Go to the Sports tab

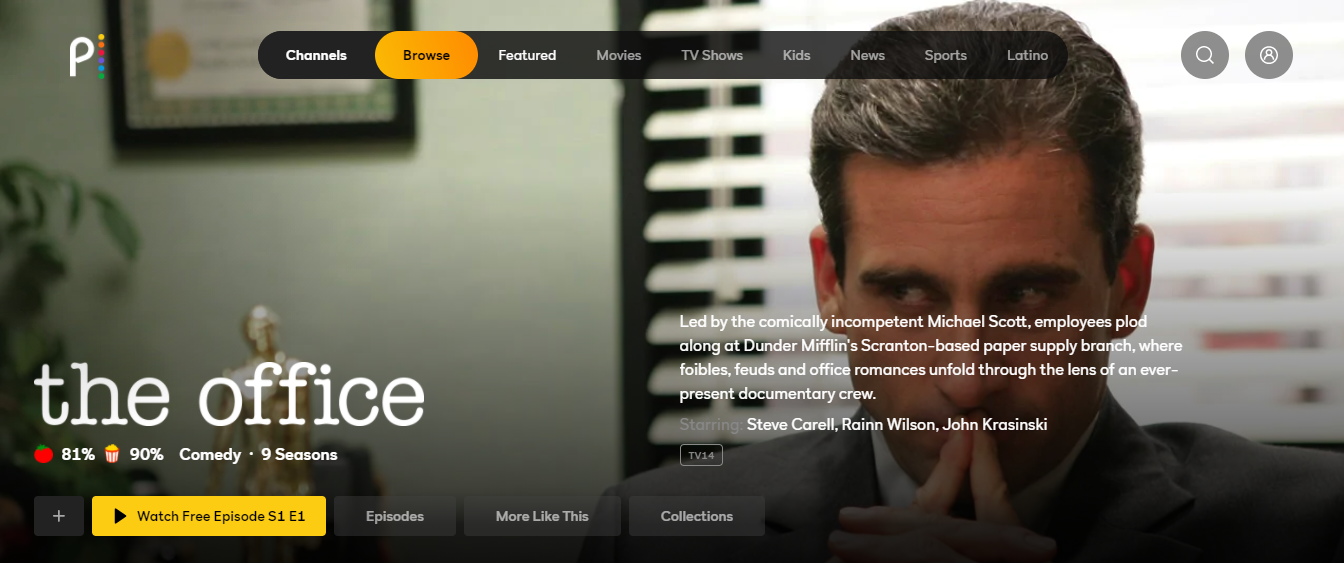[x=946, y=55]
